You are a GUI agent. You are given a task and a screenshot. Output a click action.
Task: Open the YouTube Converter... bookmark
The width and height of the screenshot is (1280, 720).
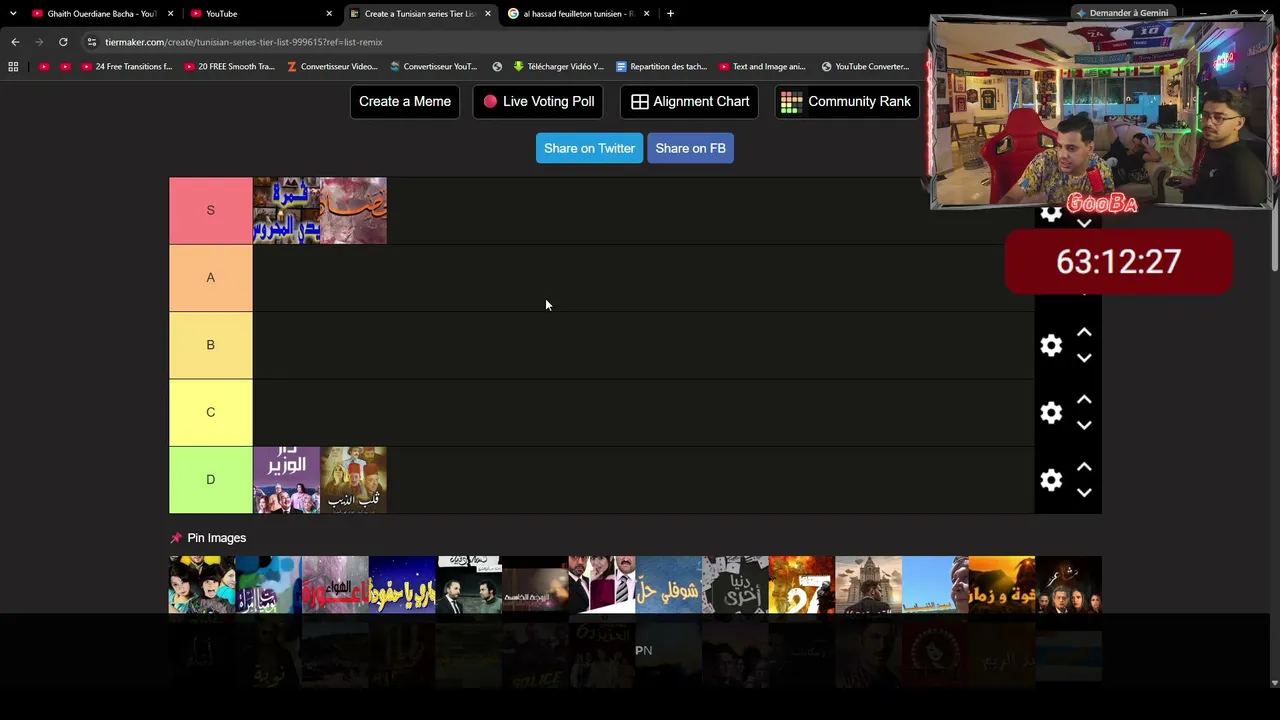865,67
